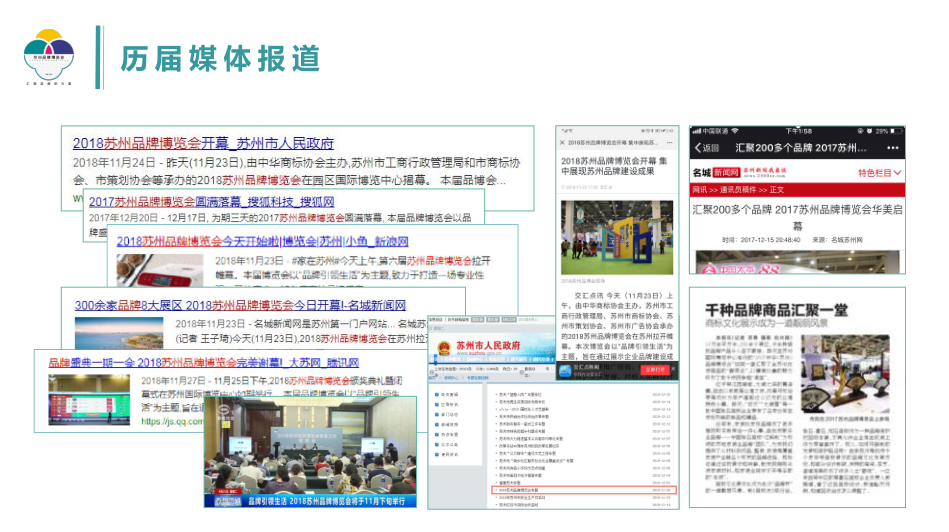Click headline 汇聚200多个品牌 2017苏州品牌博览会华美启幕

[x=797, y=217]
